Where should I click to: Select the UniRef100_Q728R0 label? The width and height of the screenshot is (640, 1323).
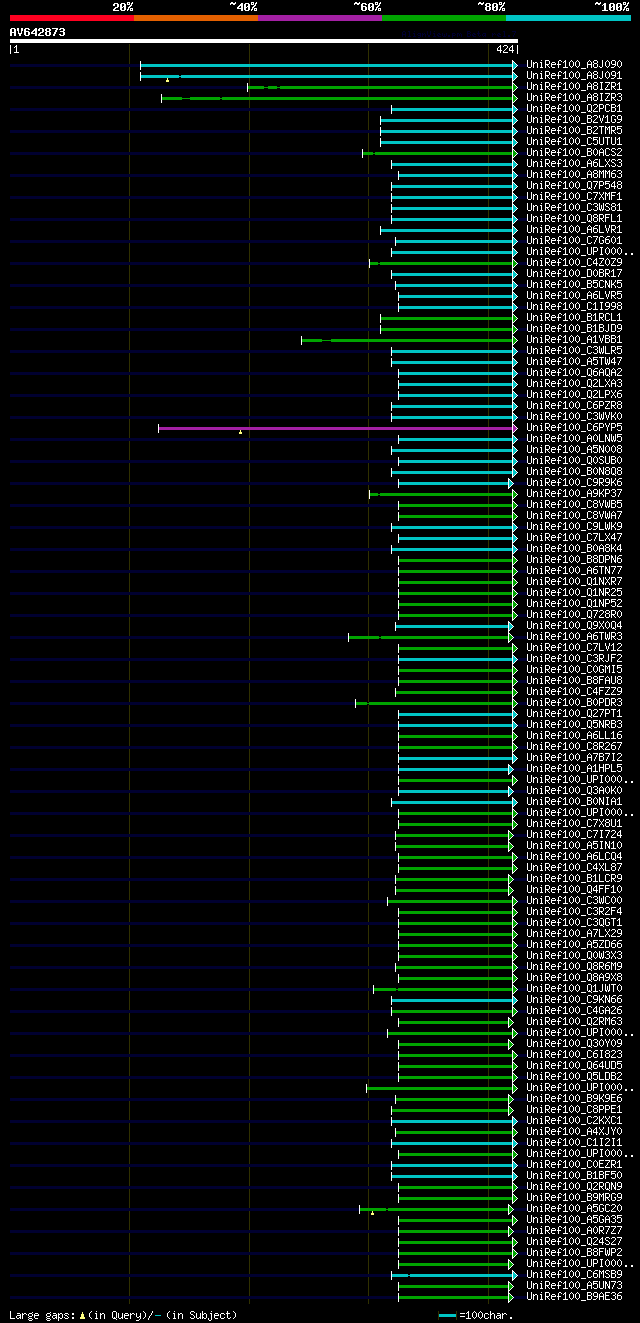574,615
